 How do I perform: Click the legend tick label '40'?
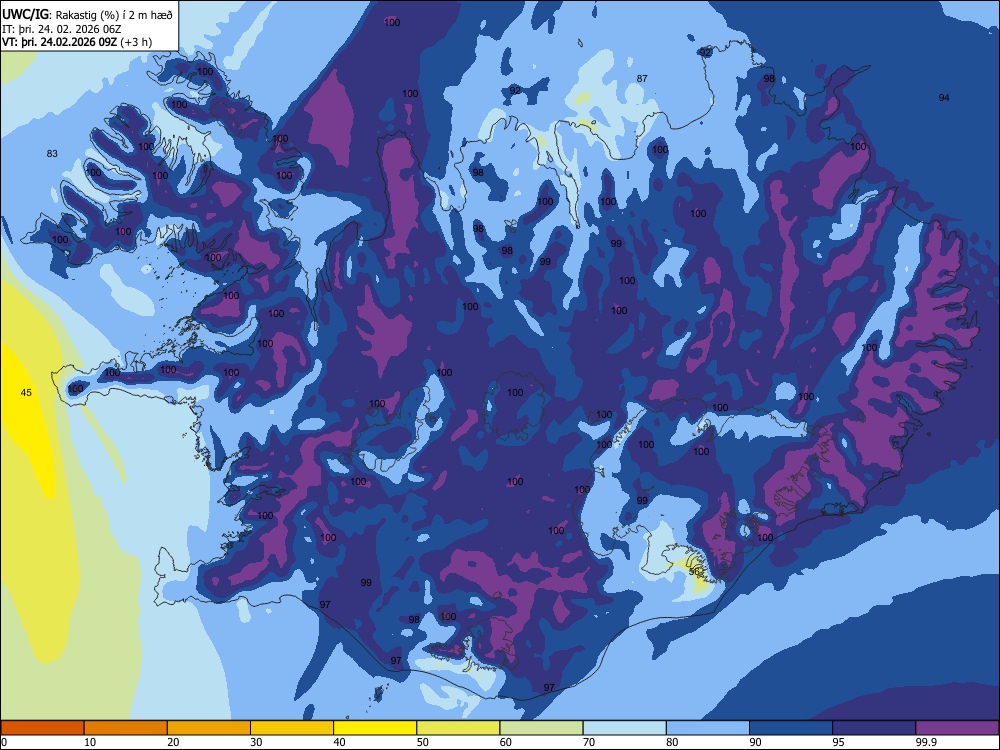pos(339,742)
